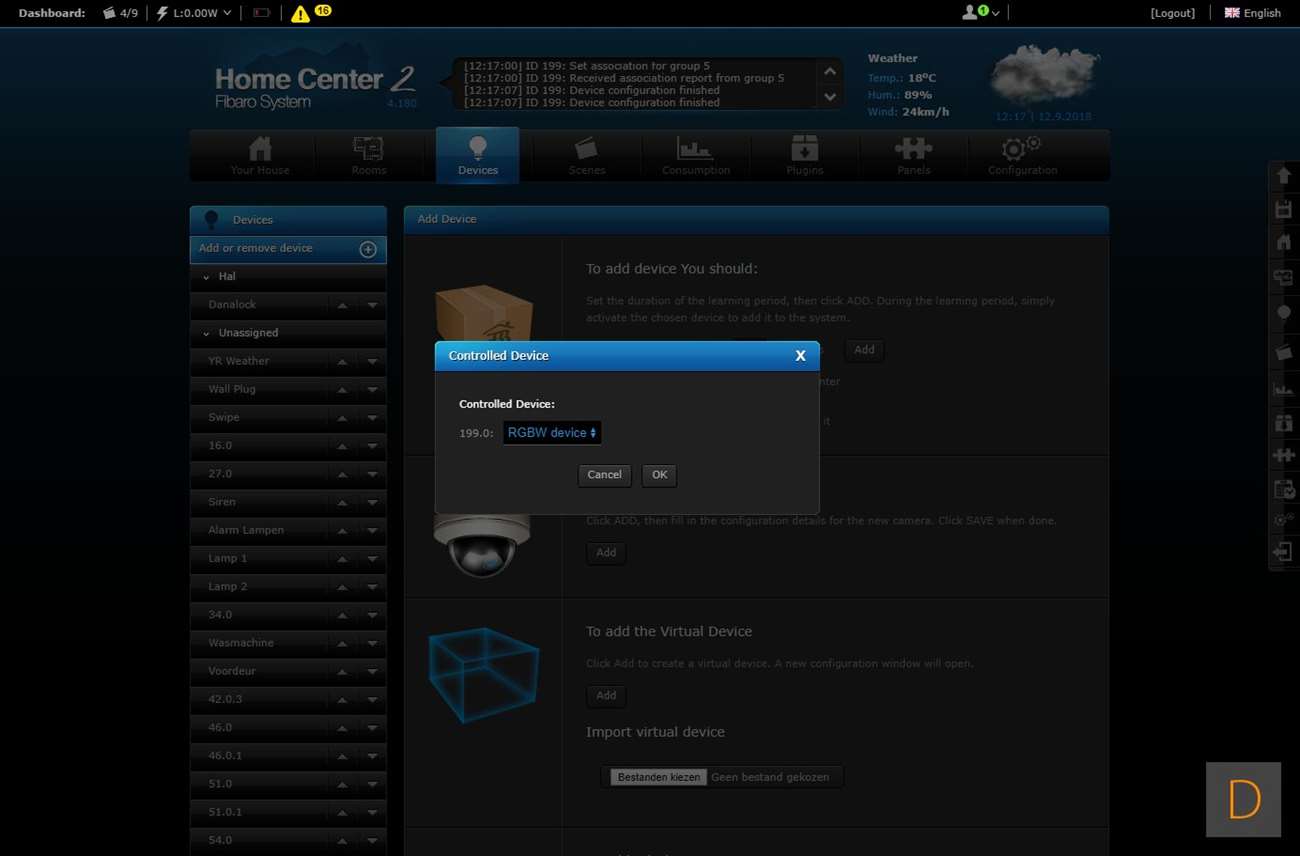Click the house icon in the right sidebar
The width and height of the screenshot is (1300, 856).
pyautogui.click(x=1284, y=242)
